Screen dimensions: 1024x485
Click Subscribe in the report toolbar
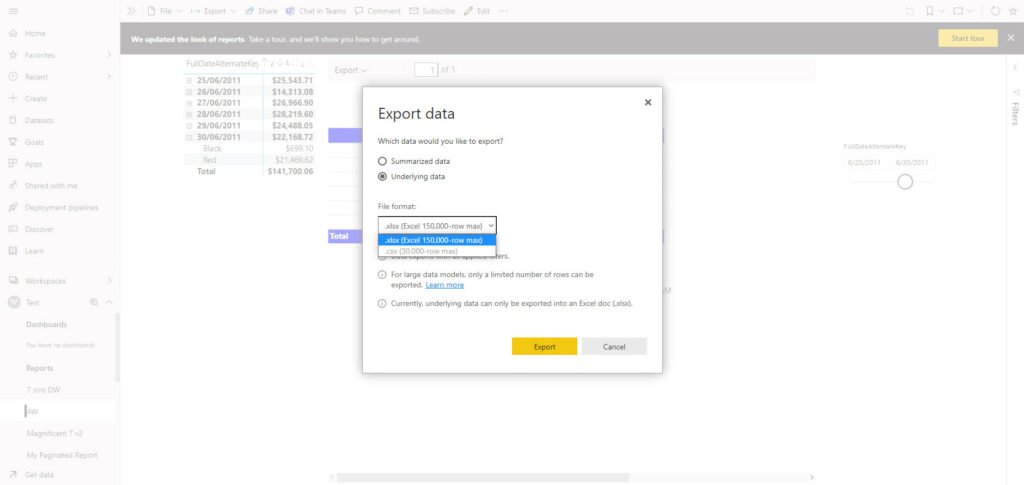pyautogui.click(x=432, y=11)
